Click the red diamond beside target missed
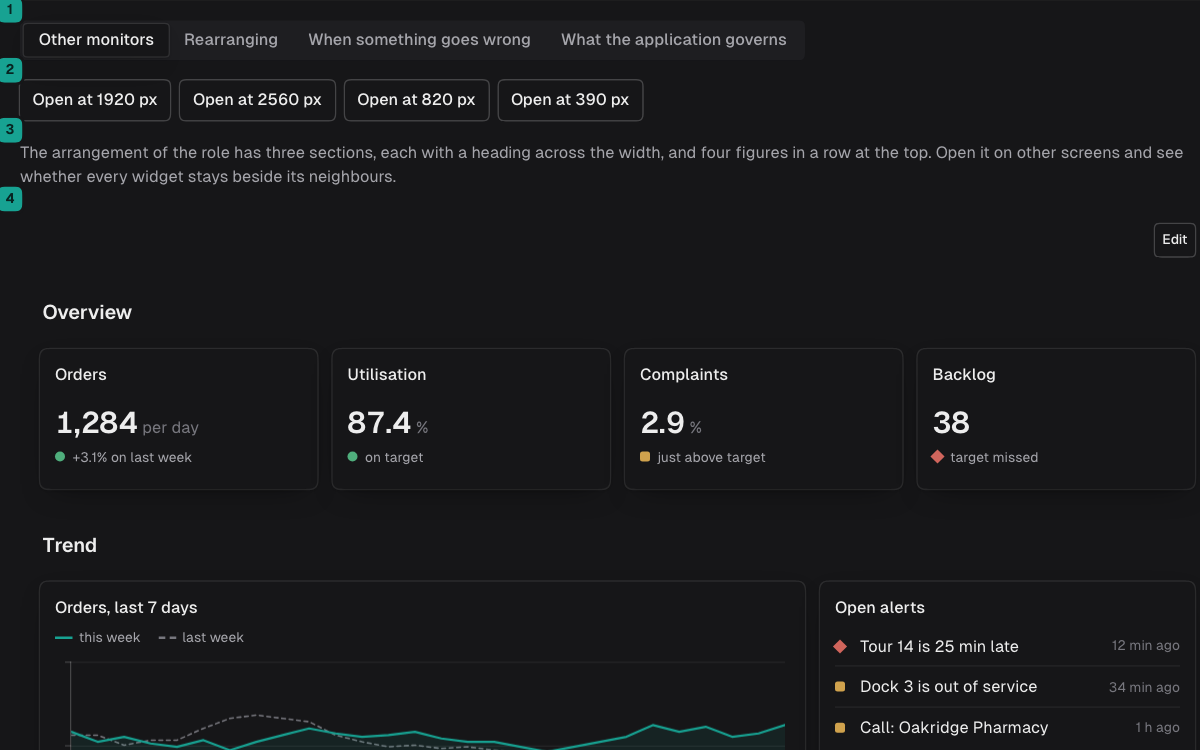 [937, 457]
